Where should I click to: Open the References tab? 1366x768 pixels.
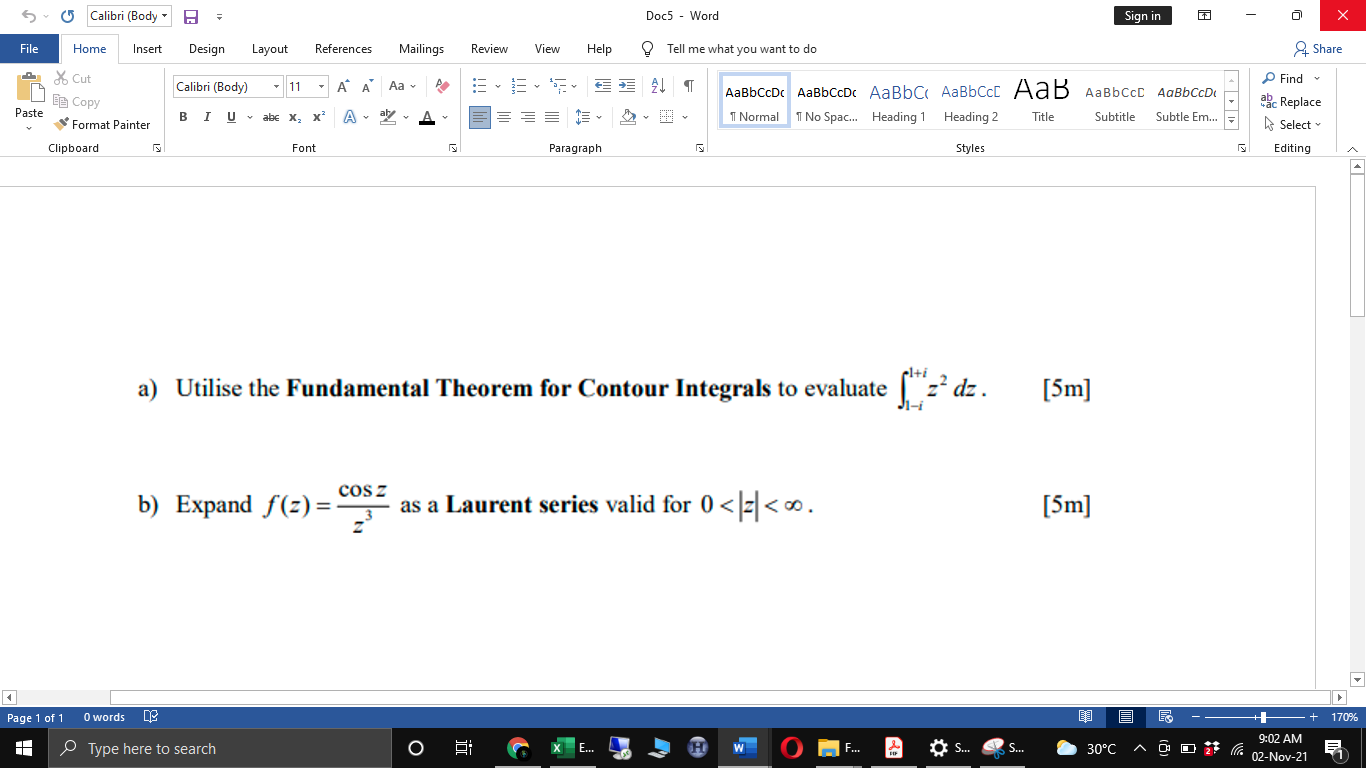[343, 48]
